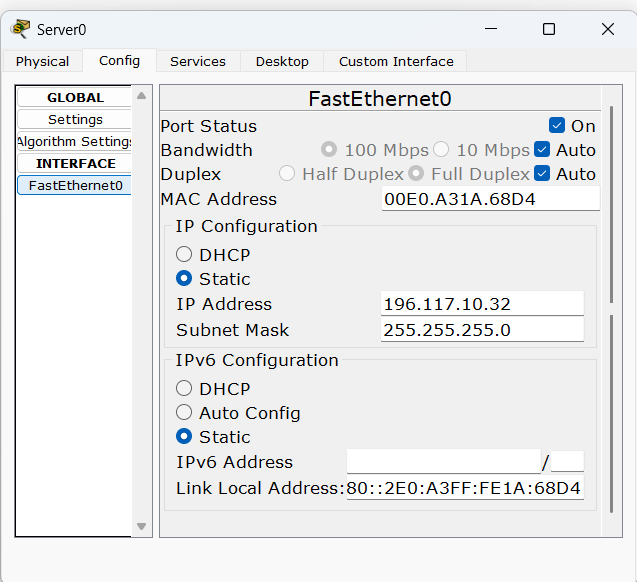
Task: Open the Desktop tab
Action: point(282,62)
